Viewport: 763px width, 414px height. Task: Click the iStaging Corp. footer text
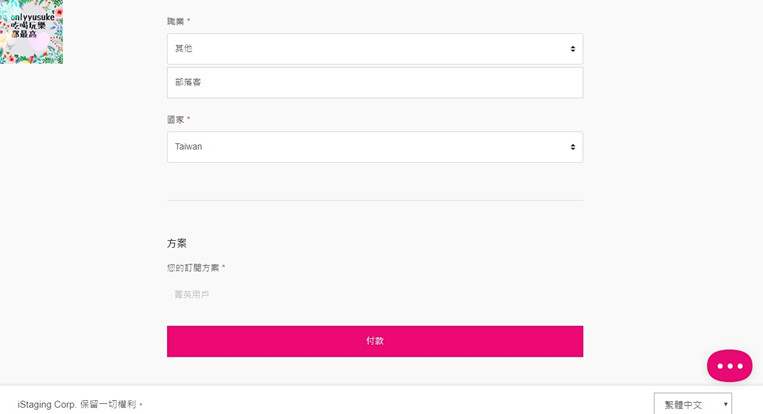point(80,404)
